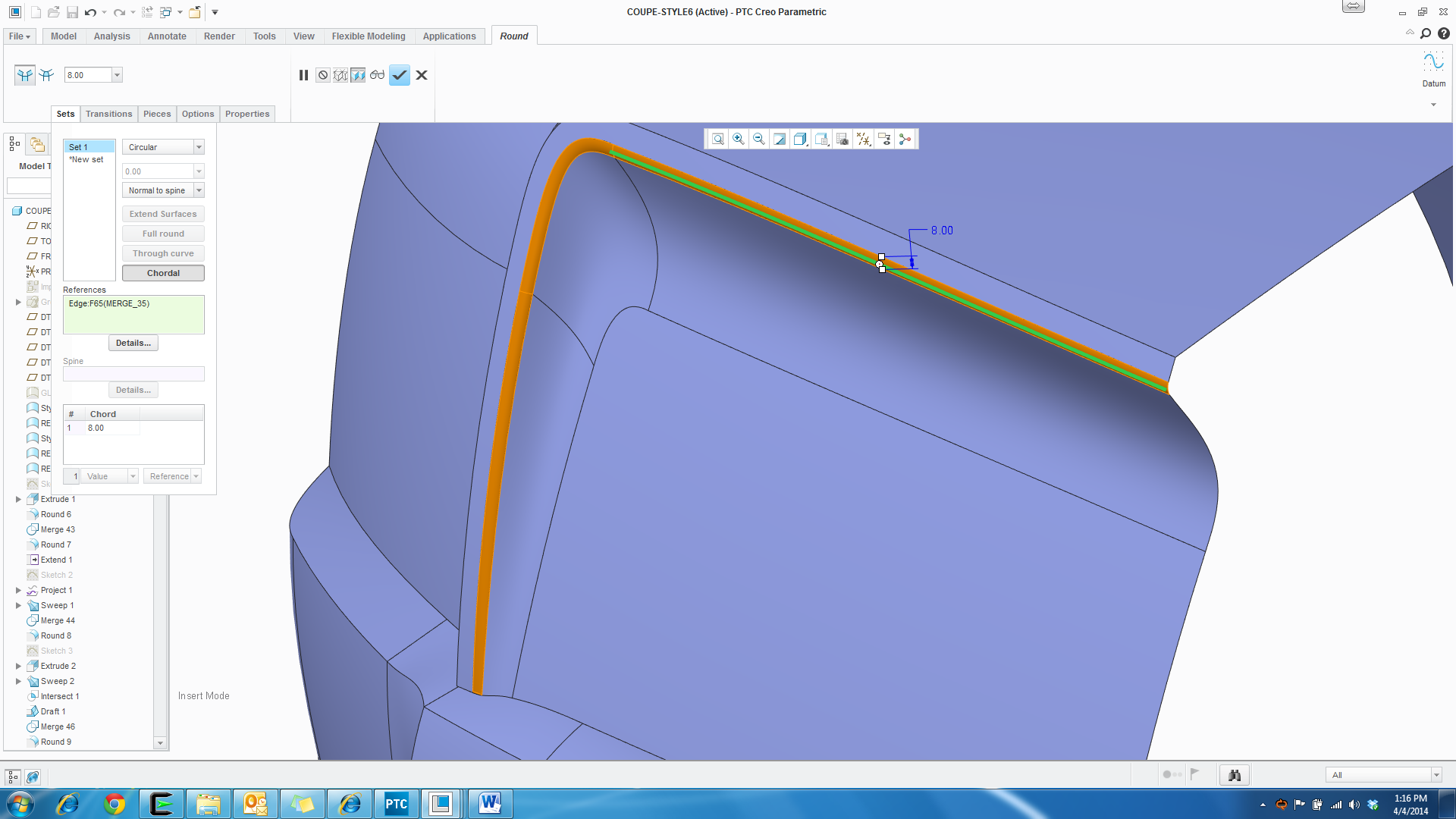The image size is (1456, 819).
Task: Click the Regenerate icon in quick access toolbar
Action: point(147,12)
